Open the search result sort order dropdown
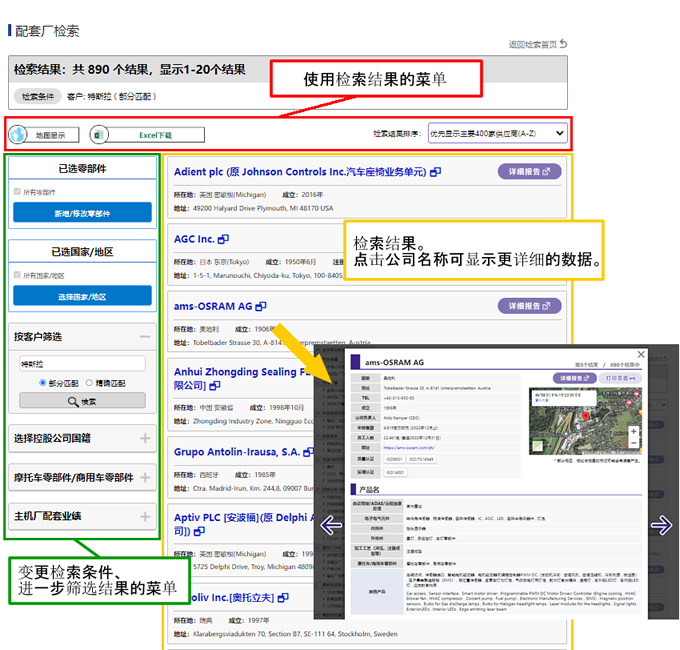The image size is (680, 650). pyautogui.click(x=497, y=133)
